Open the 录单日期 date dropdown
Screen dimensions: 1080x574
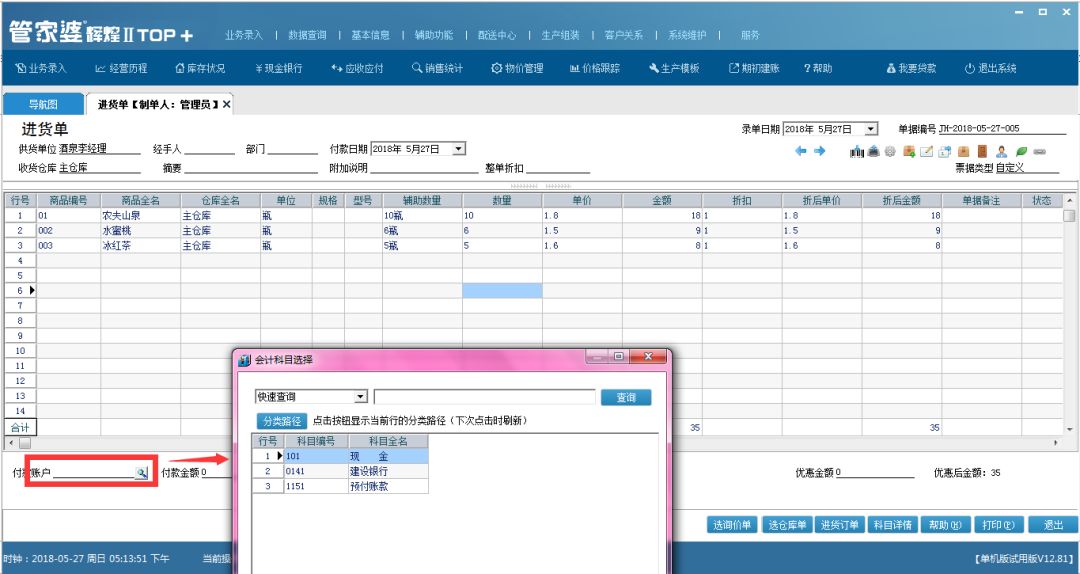click(x=871, y=129)
